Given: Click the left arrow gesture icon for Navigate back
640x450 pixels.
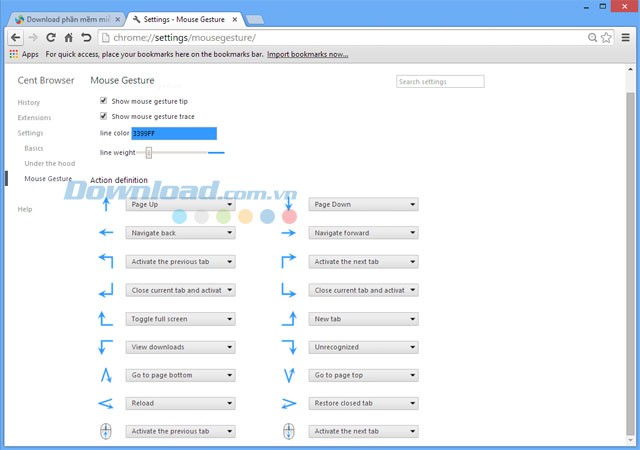Looking at the screenshot, I should point(106,233).
